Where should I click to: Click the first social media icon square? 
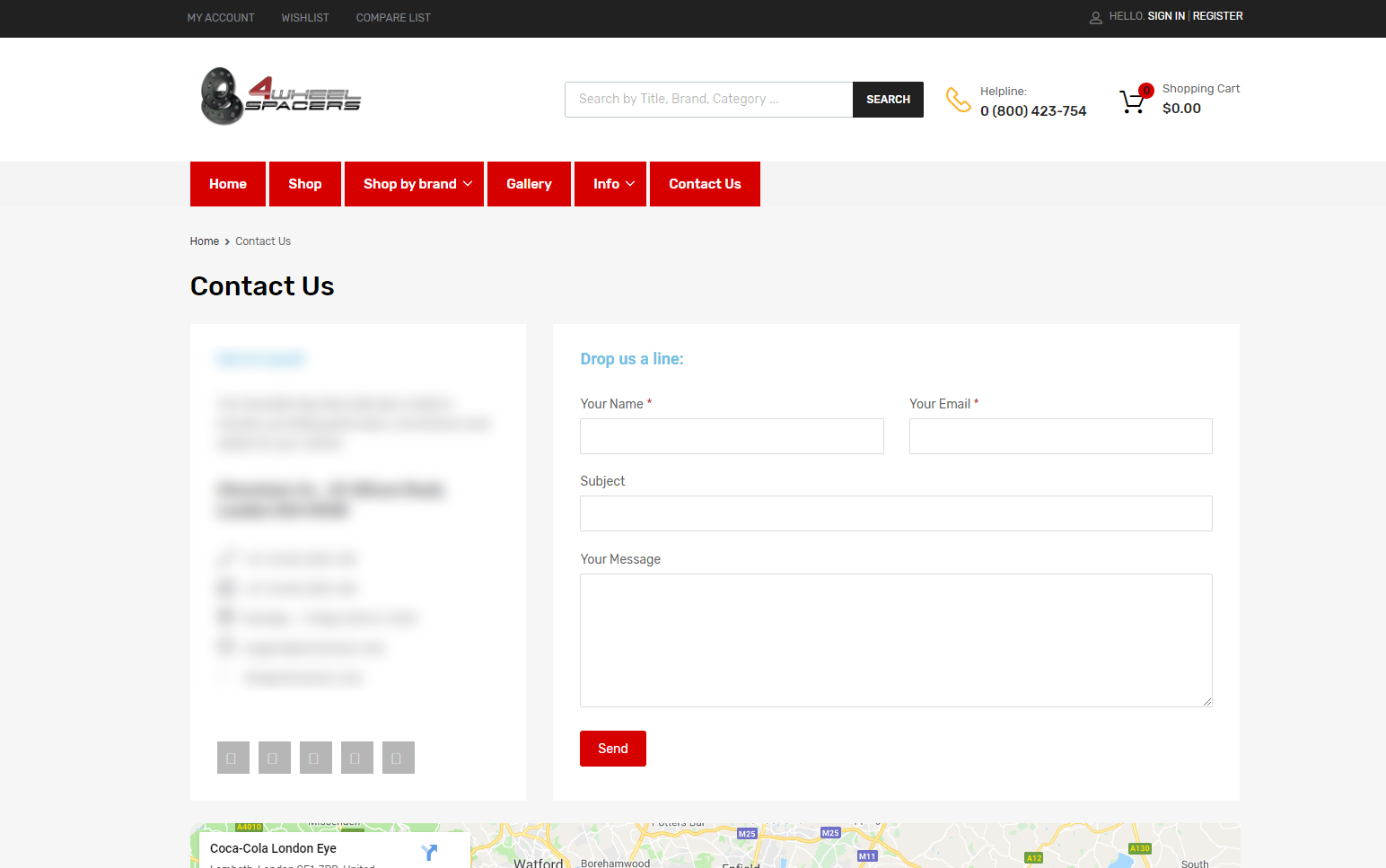(232, 758)
